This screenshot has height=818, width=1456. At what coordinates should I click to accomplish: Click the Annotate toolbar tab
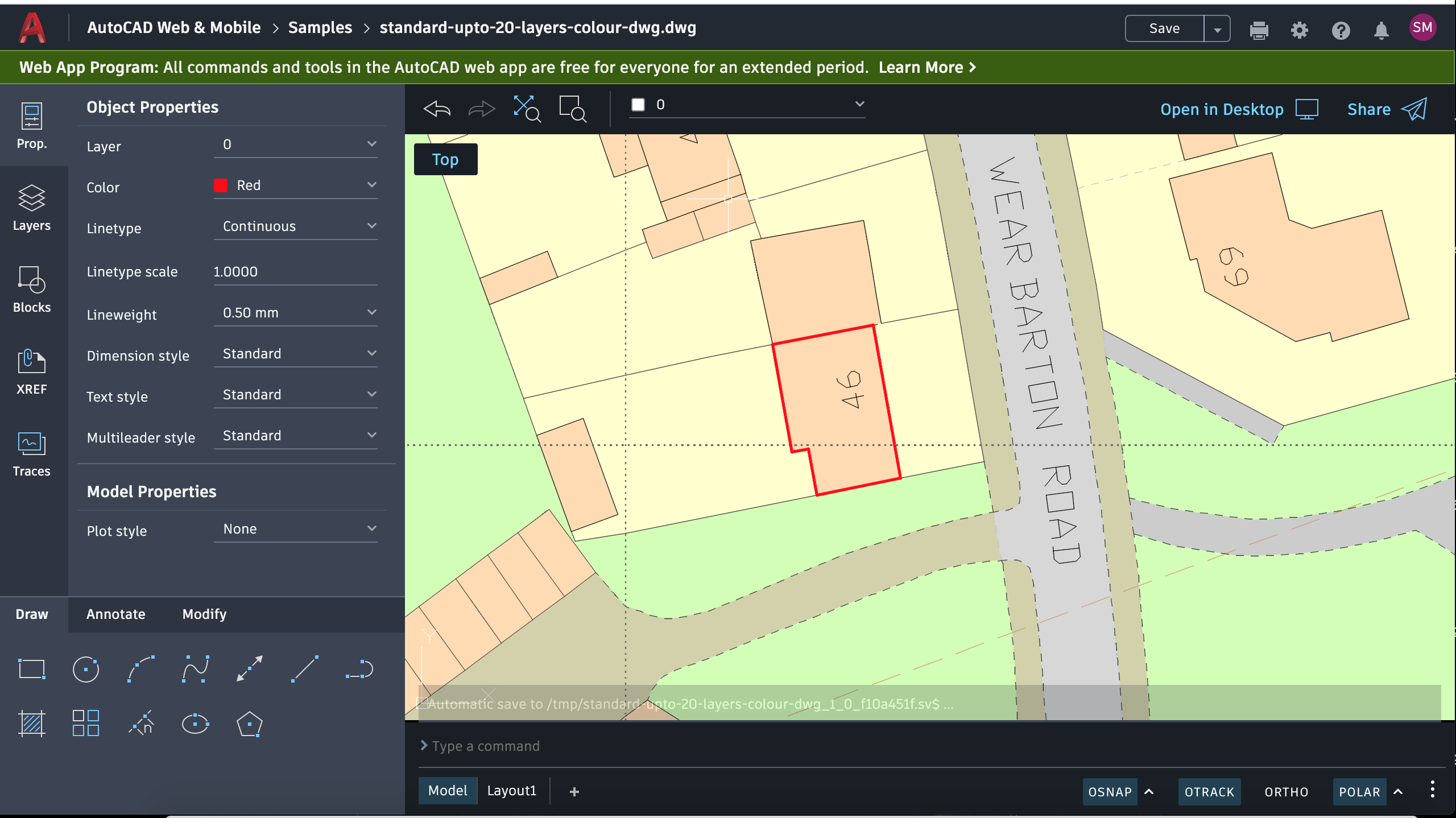coord(115,614)
